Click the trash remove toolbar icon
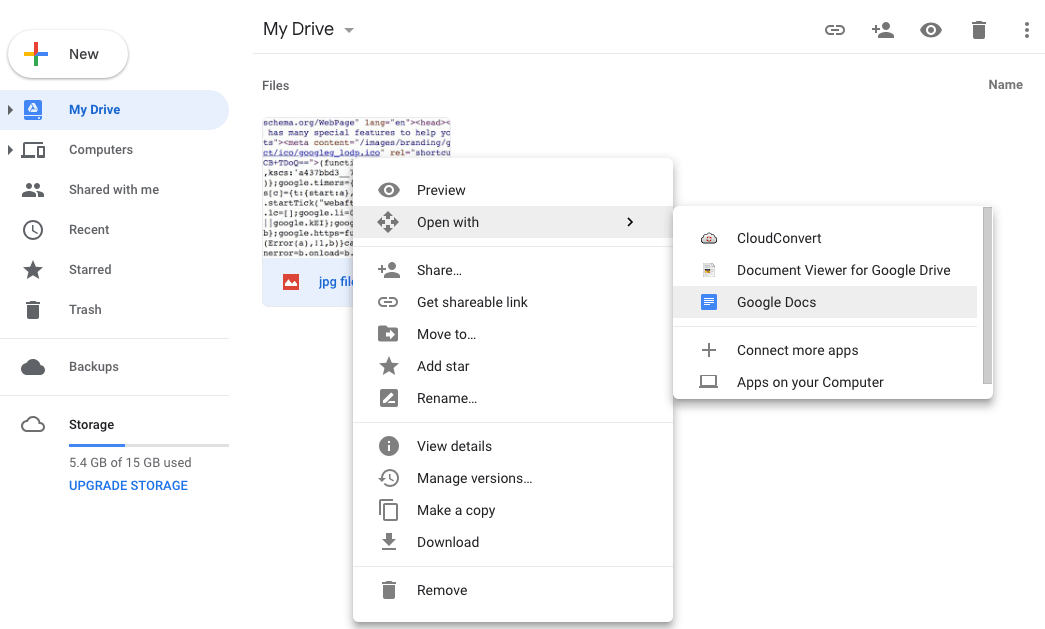Image resolution: width=1045 pixels, height=629 pixels. pos(978,30)
